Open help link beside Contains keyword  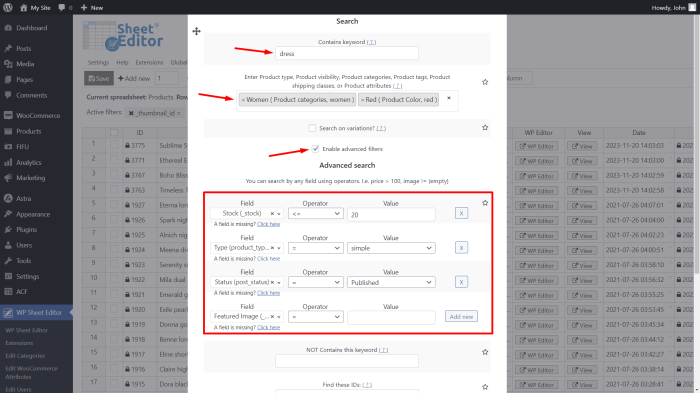click(x=371, y=42)
